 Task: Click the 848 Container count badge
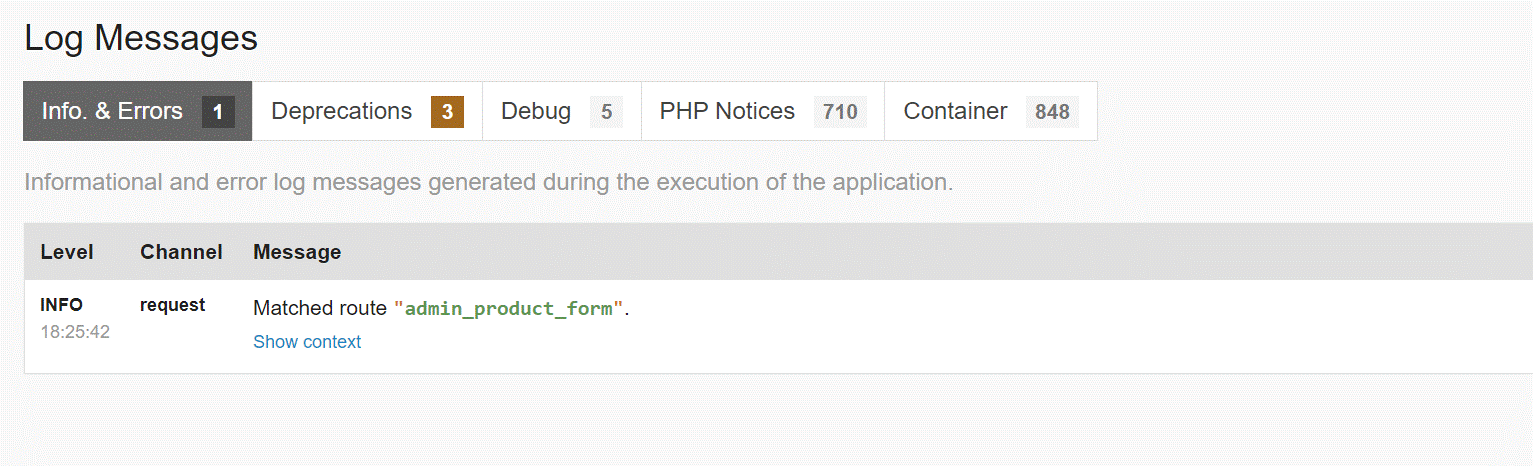click(1052, 112)
